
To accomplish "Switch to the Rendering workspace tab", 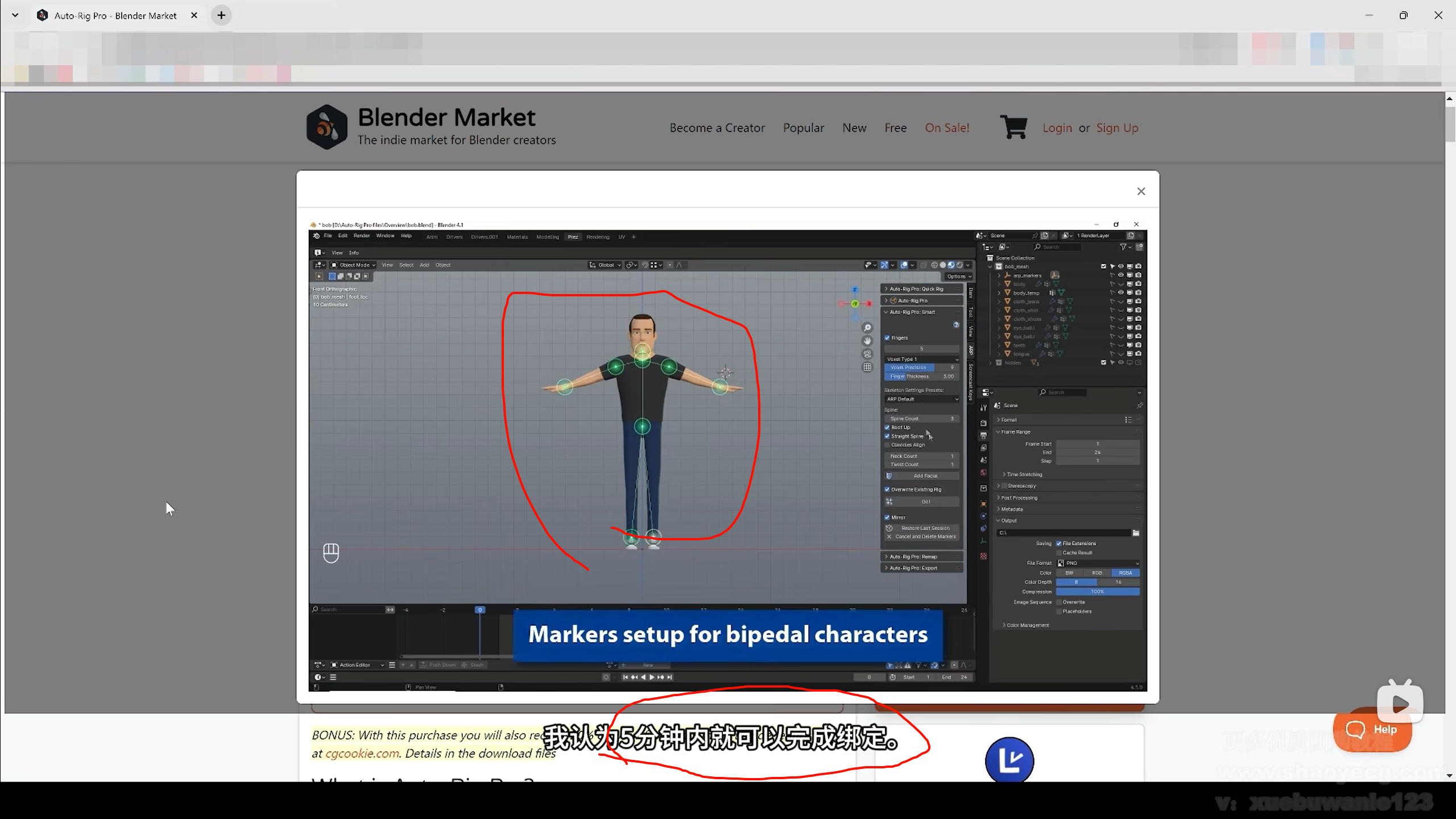I will (598, 237).
